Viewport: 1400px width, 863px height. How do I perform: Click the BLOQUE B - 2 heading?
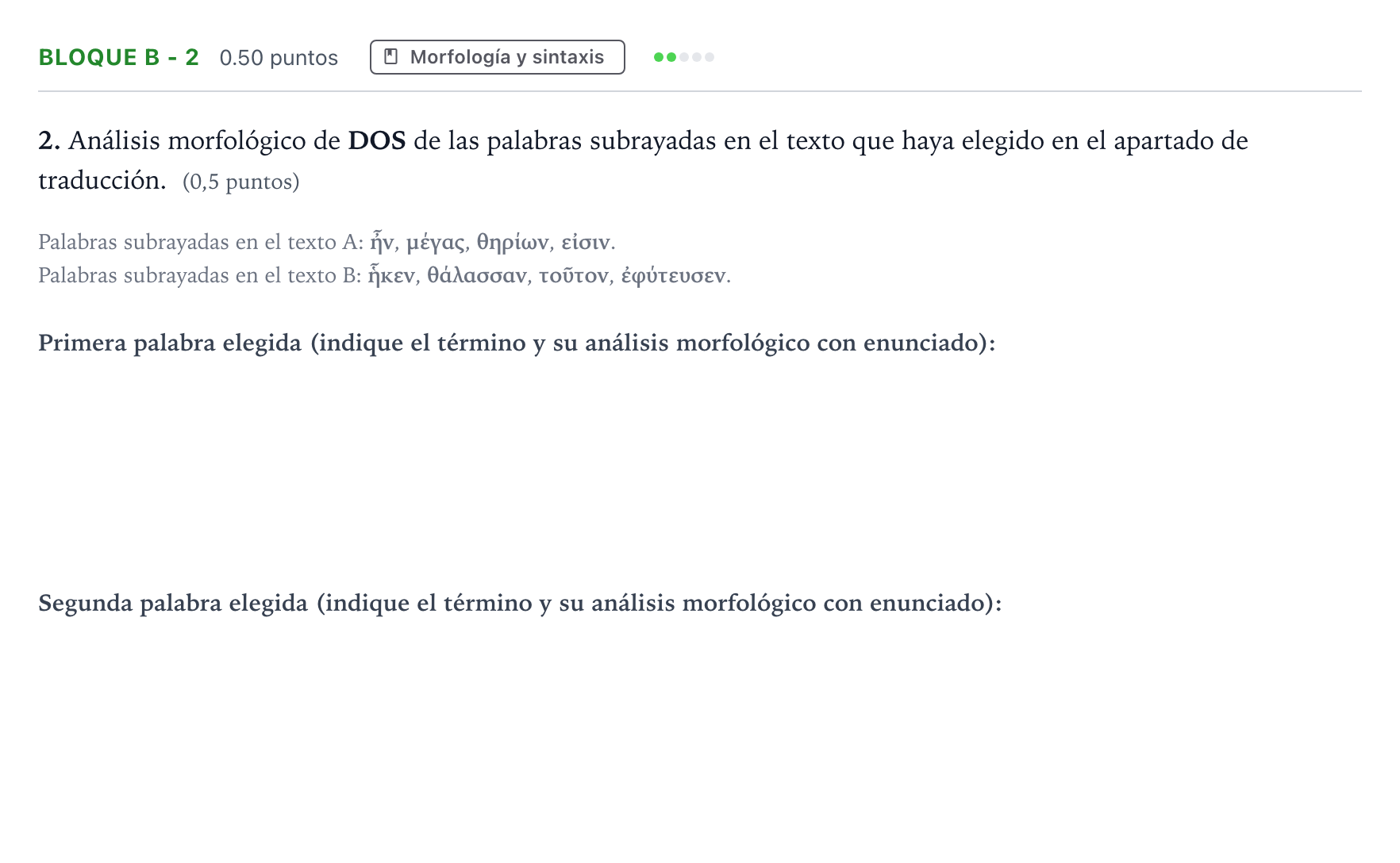click(118, 57)
